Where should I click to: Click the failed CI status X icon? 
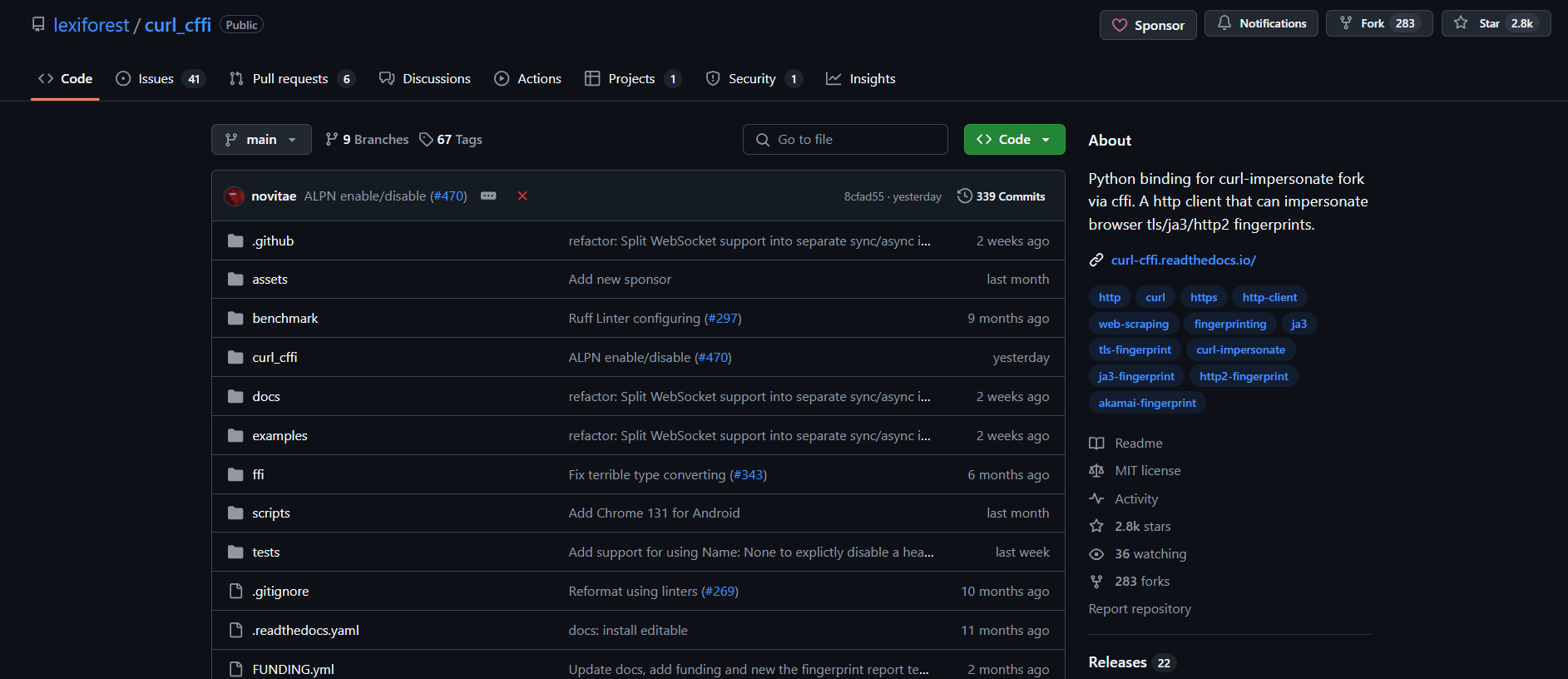click(522, 196)
